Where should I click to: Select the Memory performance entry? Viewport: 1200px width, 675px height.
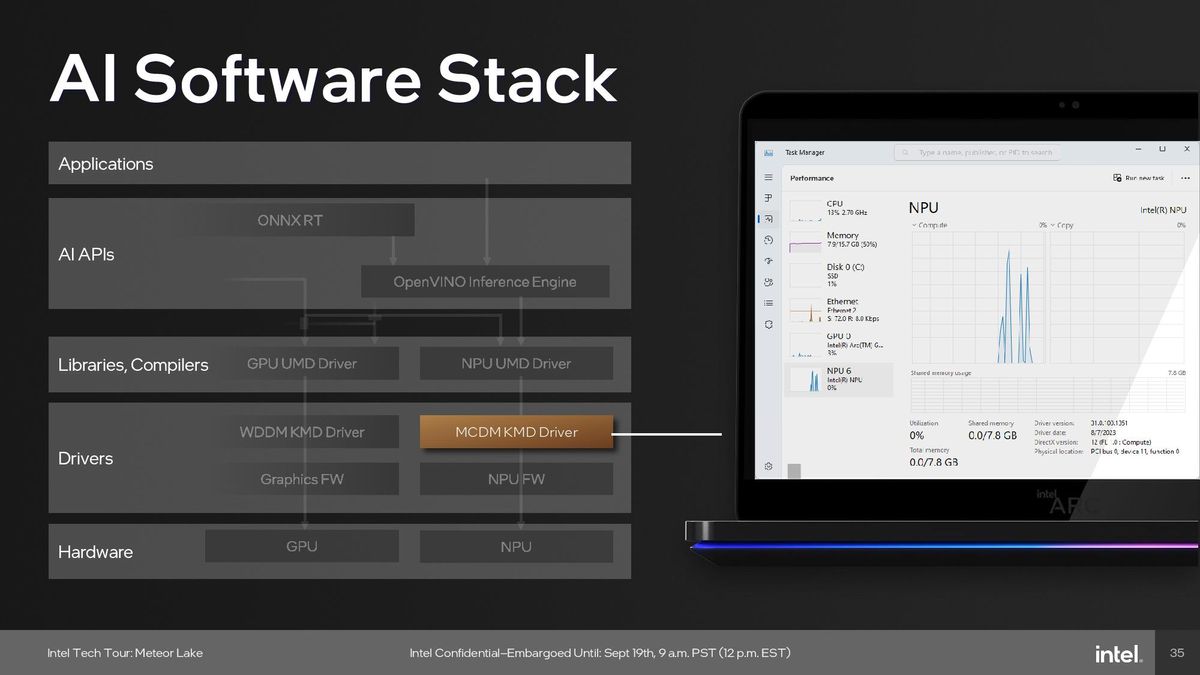coord(837,241)
